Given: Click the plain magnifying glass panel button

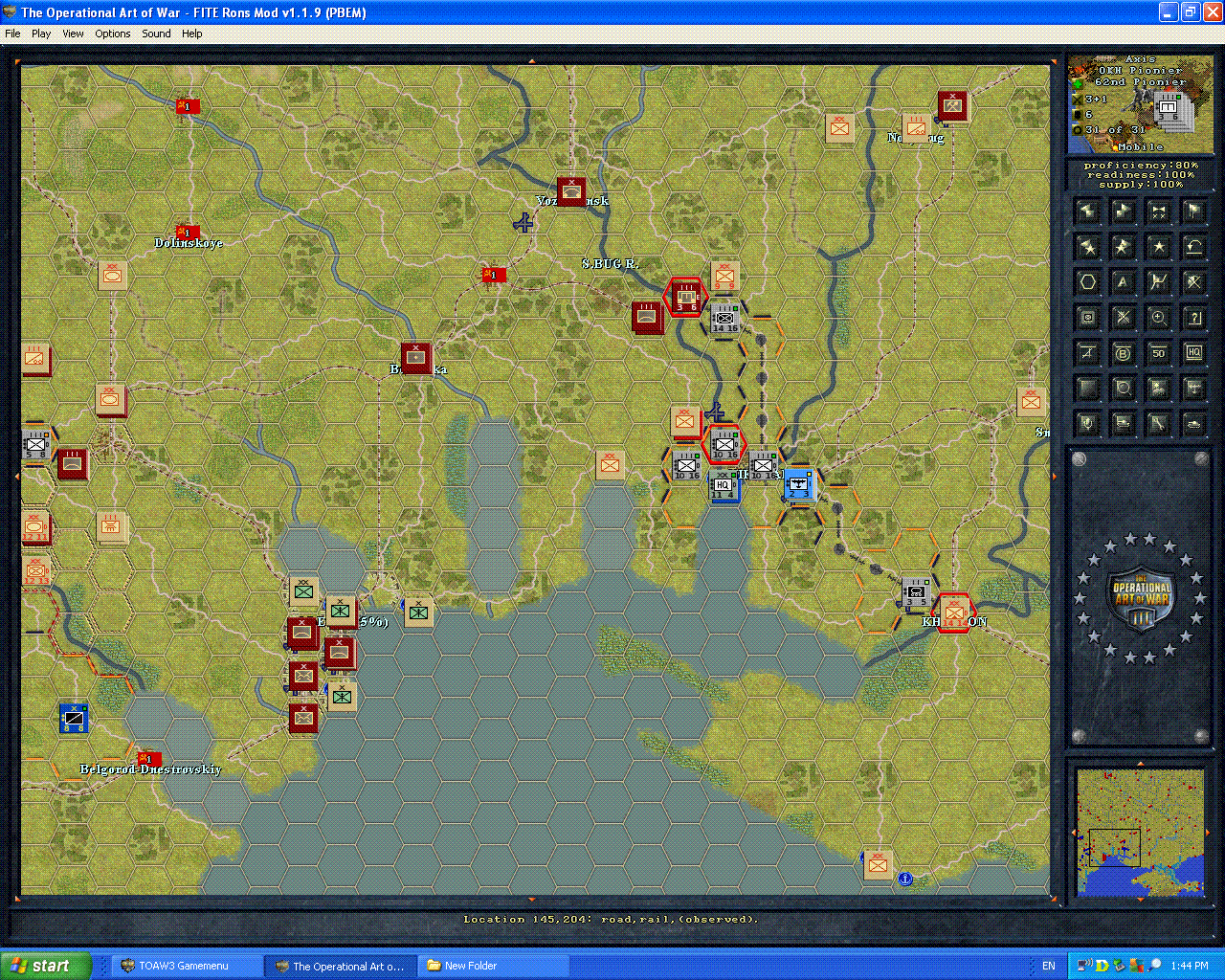Looking at the screenshot, I should [x=1123, y=389].
